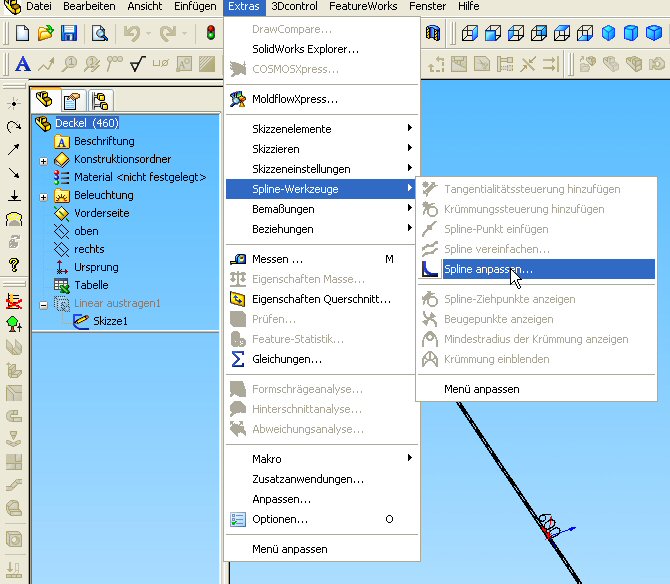Click the Redo arrow icon
The image size is (670, 584).
[168, 33]
